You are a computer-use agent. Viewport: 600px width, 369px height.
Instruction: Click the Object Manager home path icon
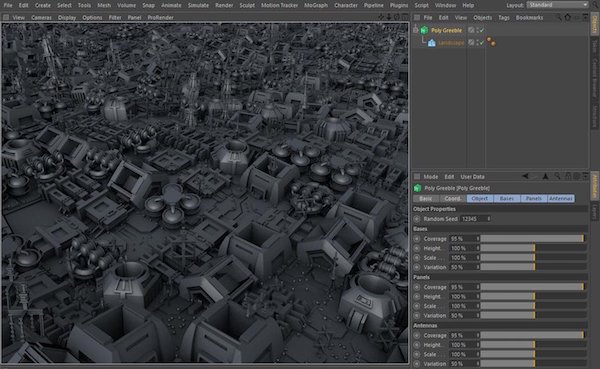click(568, 17)
